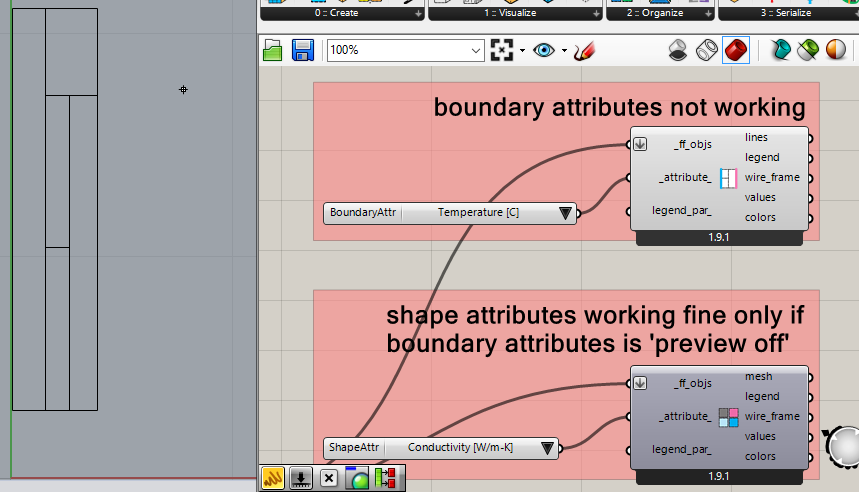Save the document with floppy disk icon
859x492 pixels.
pos(303,50)
